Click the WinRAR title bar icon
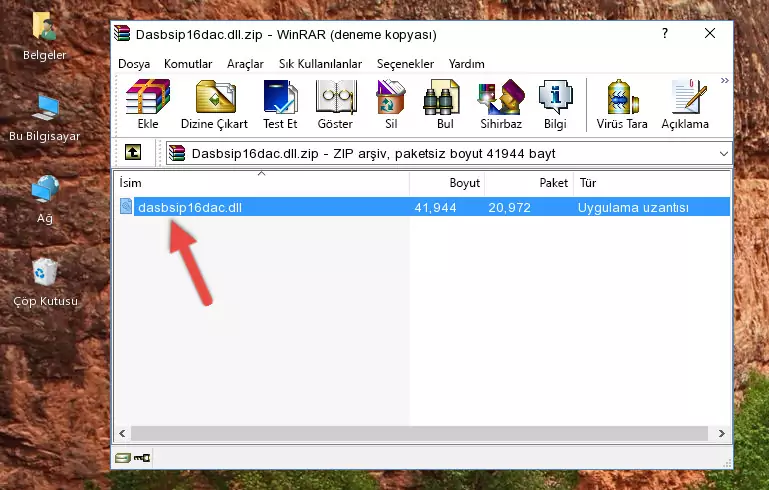The image size is (769, 490). (122, 33)
